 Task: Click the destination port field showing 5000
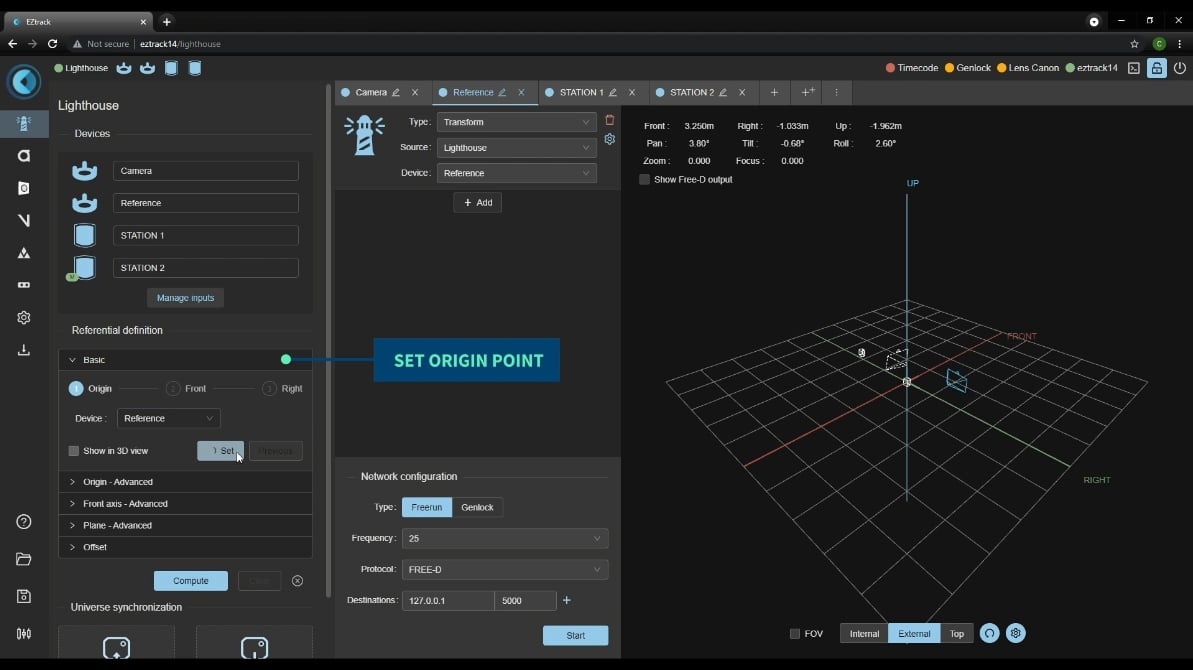click(524, 600)
